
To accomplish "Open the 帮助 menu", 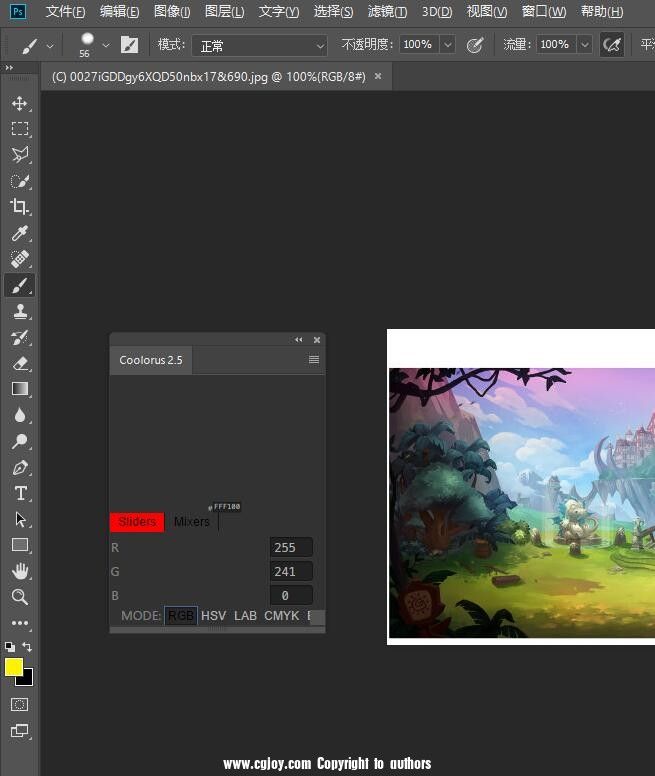I will pyautogui.click(x=602, y=11).
